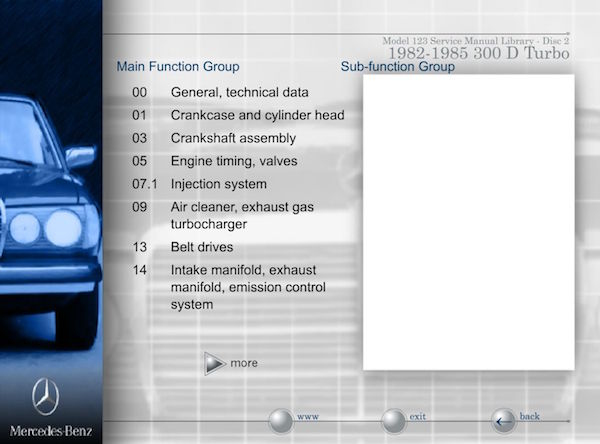Screen dimensions: 600x444
Task: Choose 'Engine timing, valves' group
Action: [234, 161]
